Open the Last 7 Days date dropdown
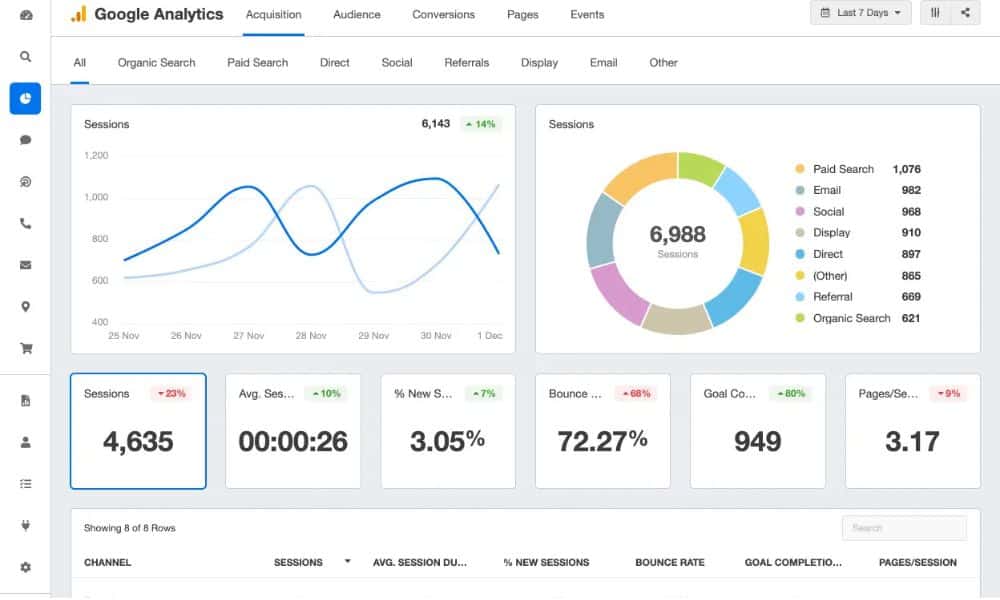Screen dimensions: 1000x600 [x=860, y=13]
